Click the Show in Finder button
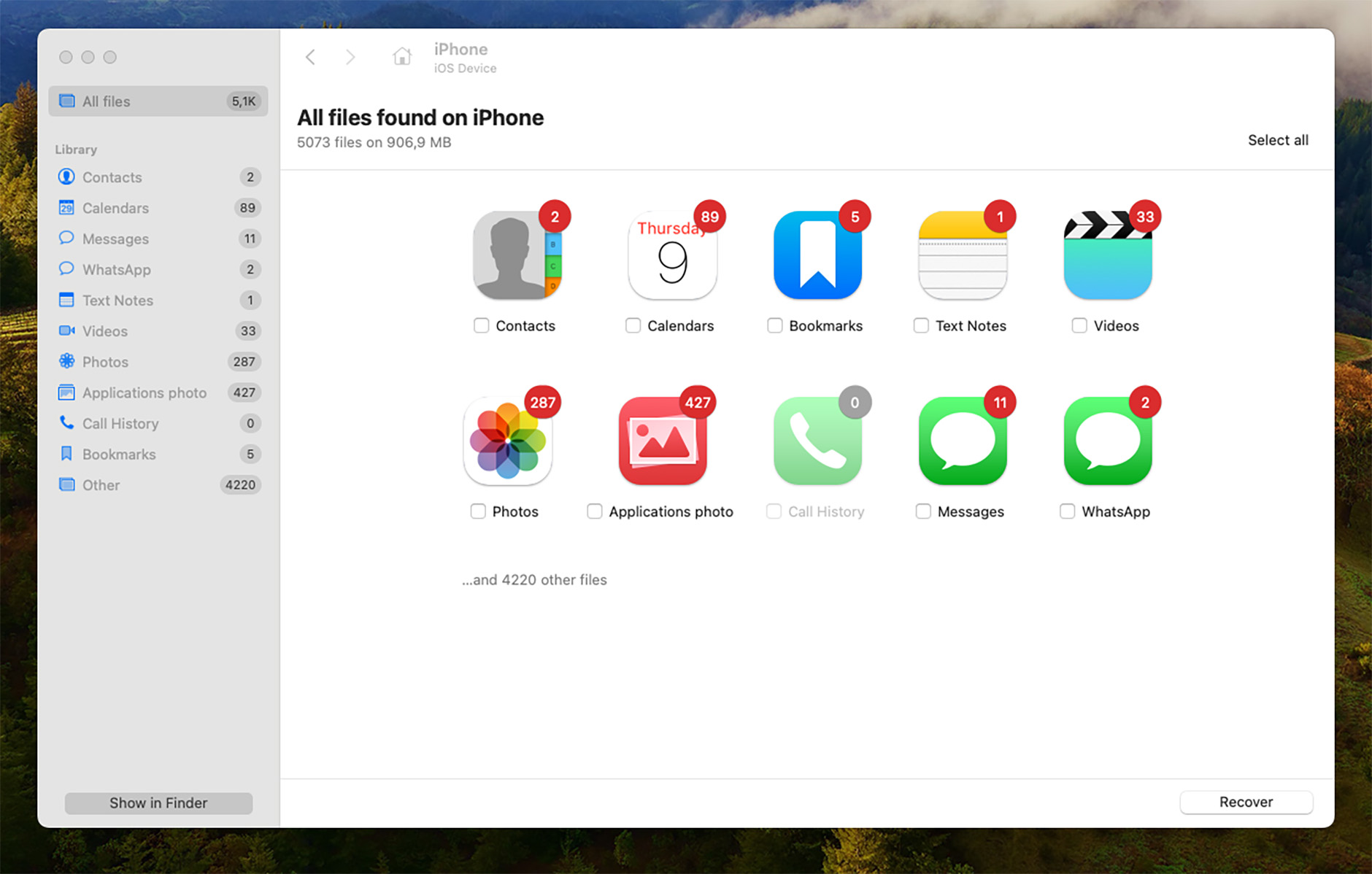1372x874 pixels. coord(158,803)
